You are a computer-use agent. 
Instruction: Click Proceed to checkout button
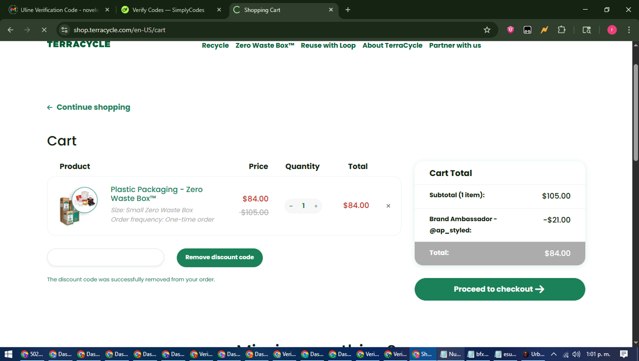pos(500,289)
